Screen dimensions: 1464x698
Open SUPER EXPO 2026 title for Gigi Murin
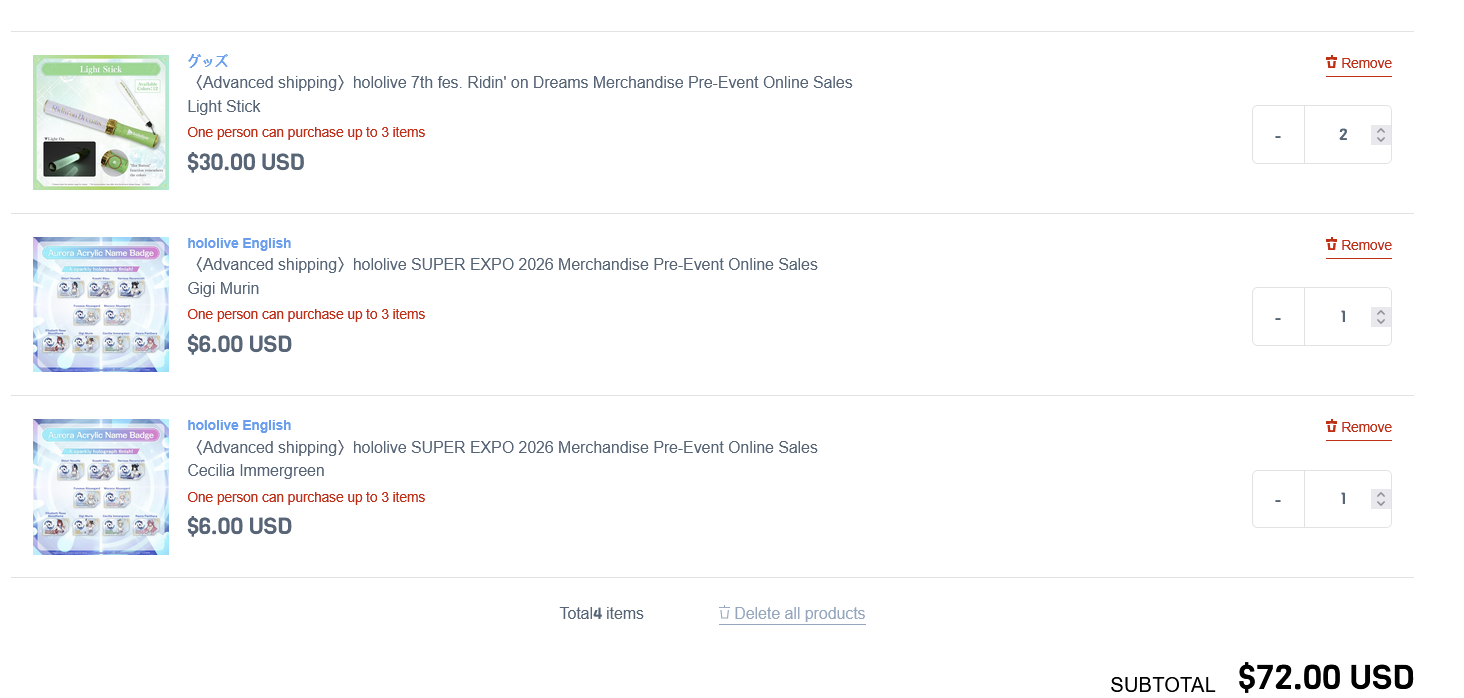tap(503, 265)
